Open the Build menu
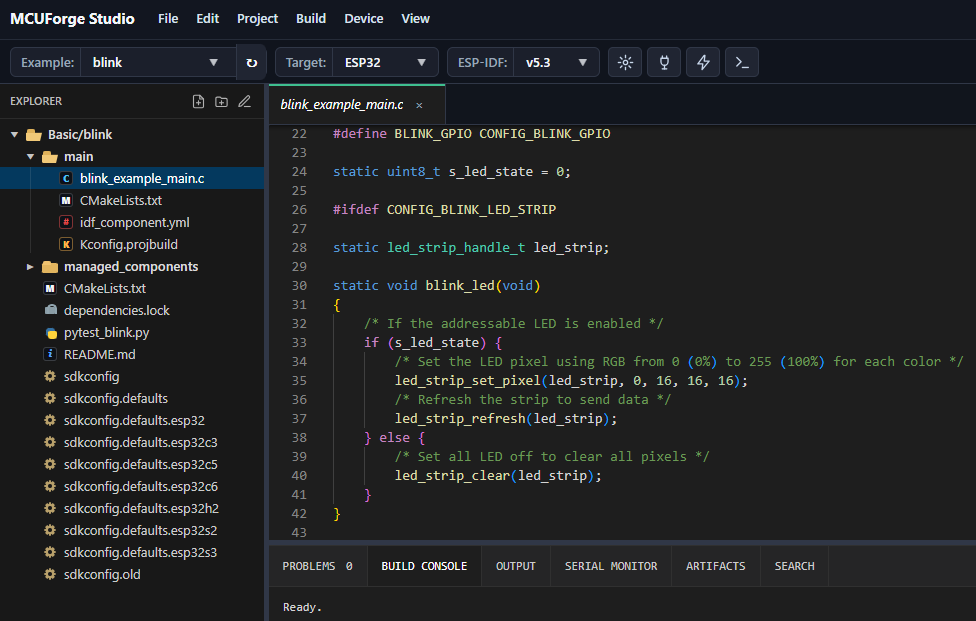This screenshot has height=621, width=976. tap(311, 19)
